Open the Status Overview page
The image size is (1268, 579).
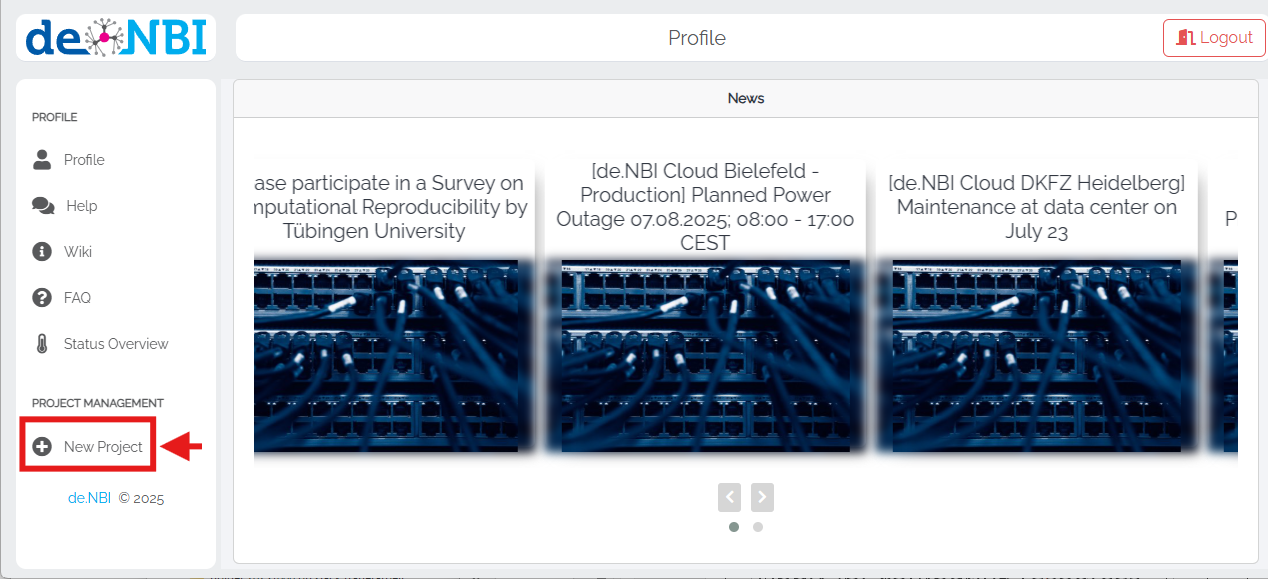pos(116,344)
